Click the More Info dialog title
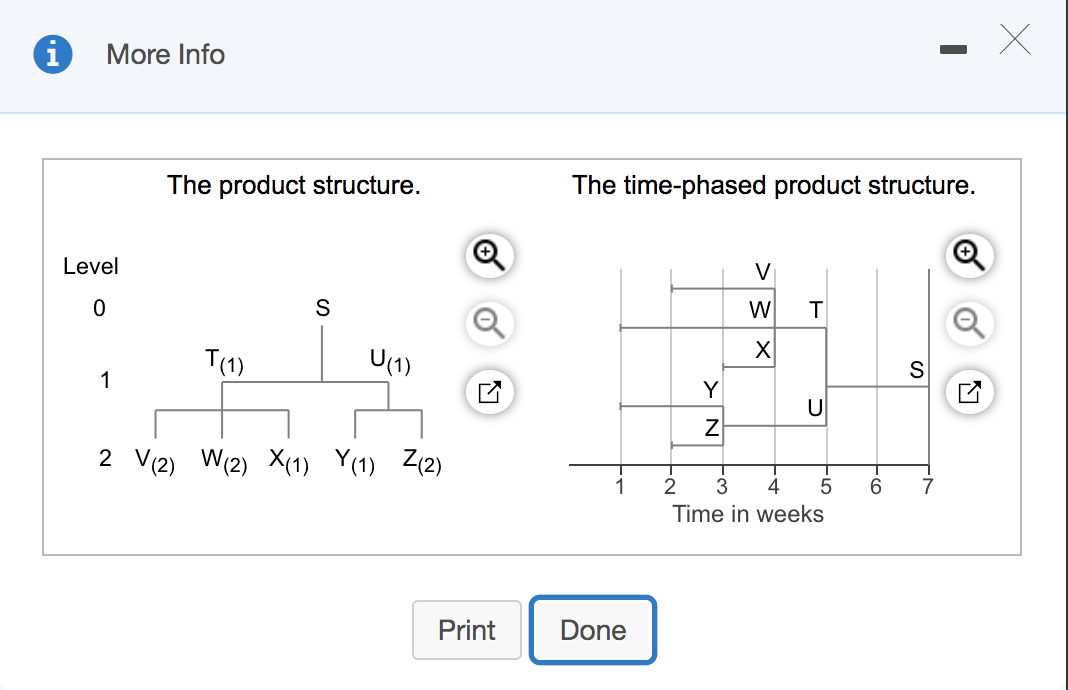 165,55
